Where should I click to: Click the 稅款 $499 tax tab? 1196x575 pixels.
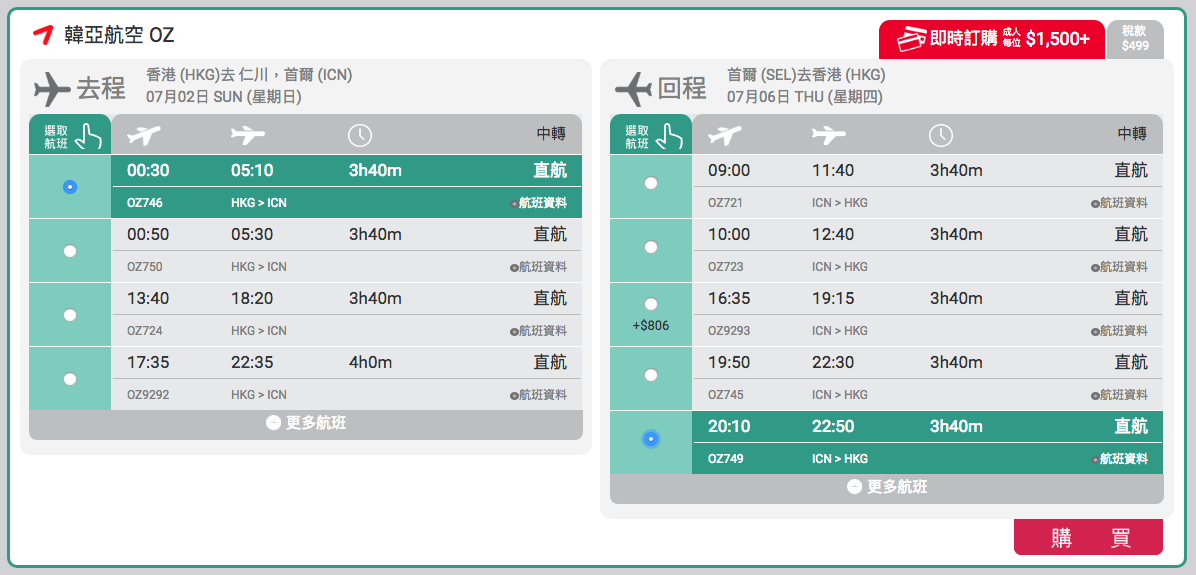click(x=1135, y=39)
